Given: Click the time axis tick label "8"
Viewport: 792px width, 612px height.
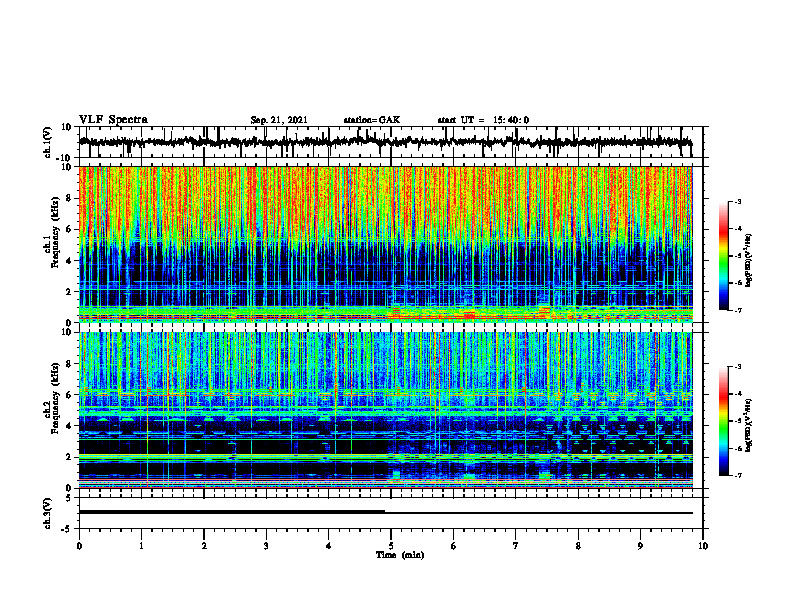Looking at the screenshot, I should [x=578, y=546].
